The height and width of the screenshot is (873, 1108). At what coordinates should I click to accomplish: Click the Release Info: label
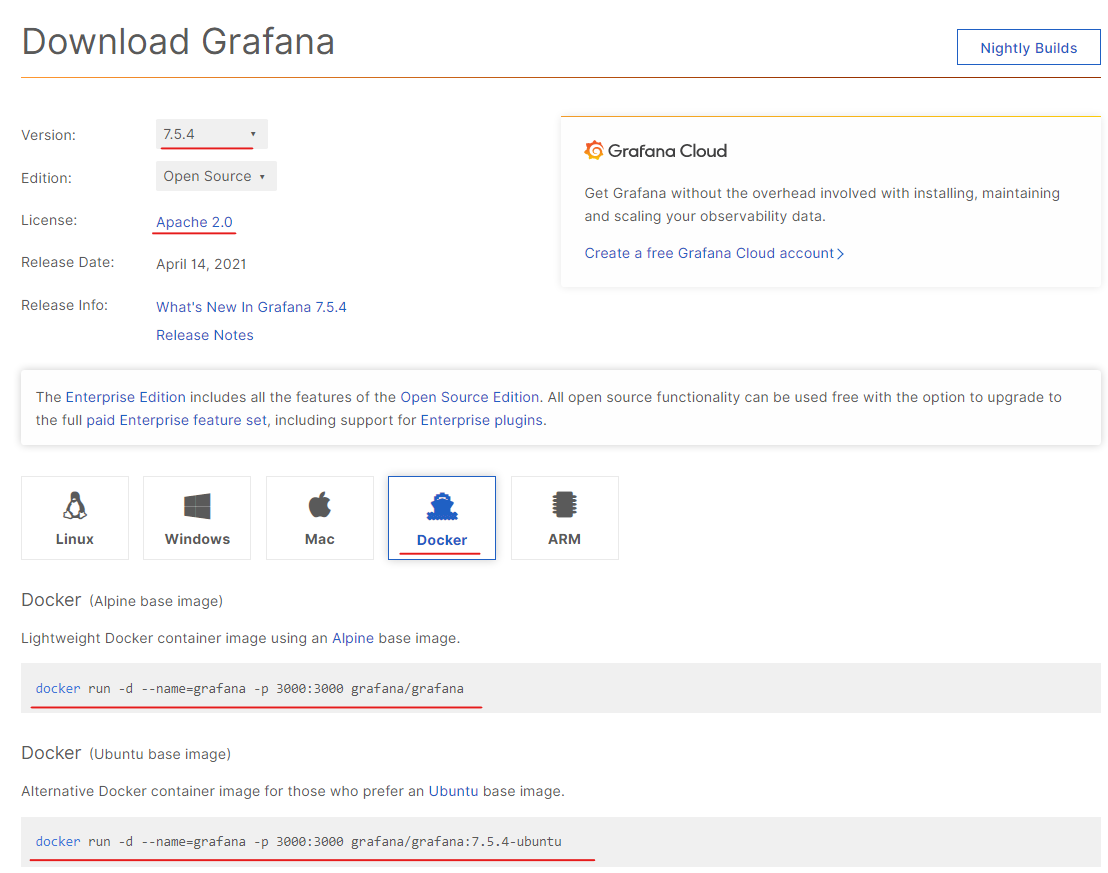[x=65, y=305]
